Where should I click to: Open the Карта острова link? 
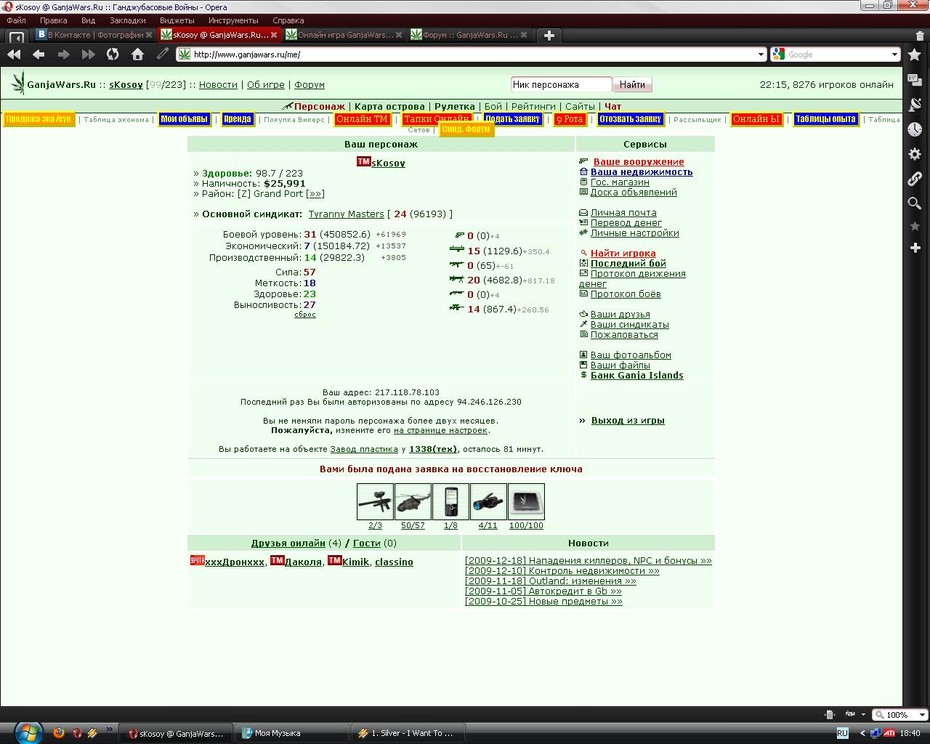point(390,107)
